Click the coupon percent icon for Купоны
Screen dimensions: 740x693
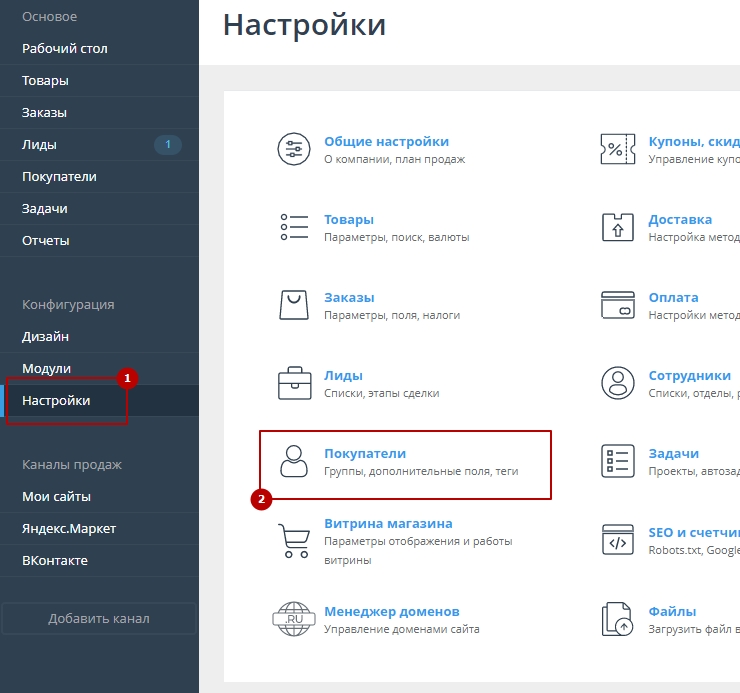pyautogui.click(x=617, y=150)
